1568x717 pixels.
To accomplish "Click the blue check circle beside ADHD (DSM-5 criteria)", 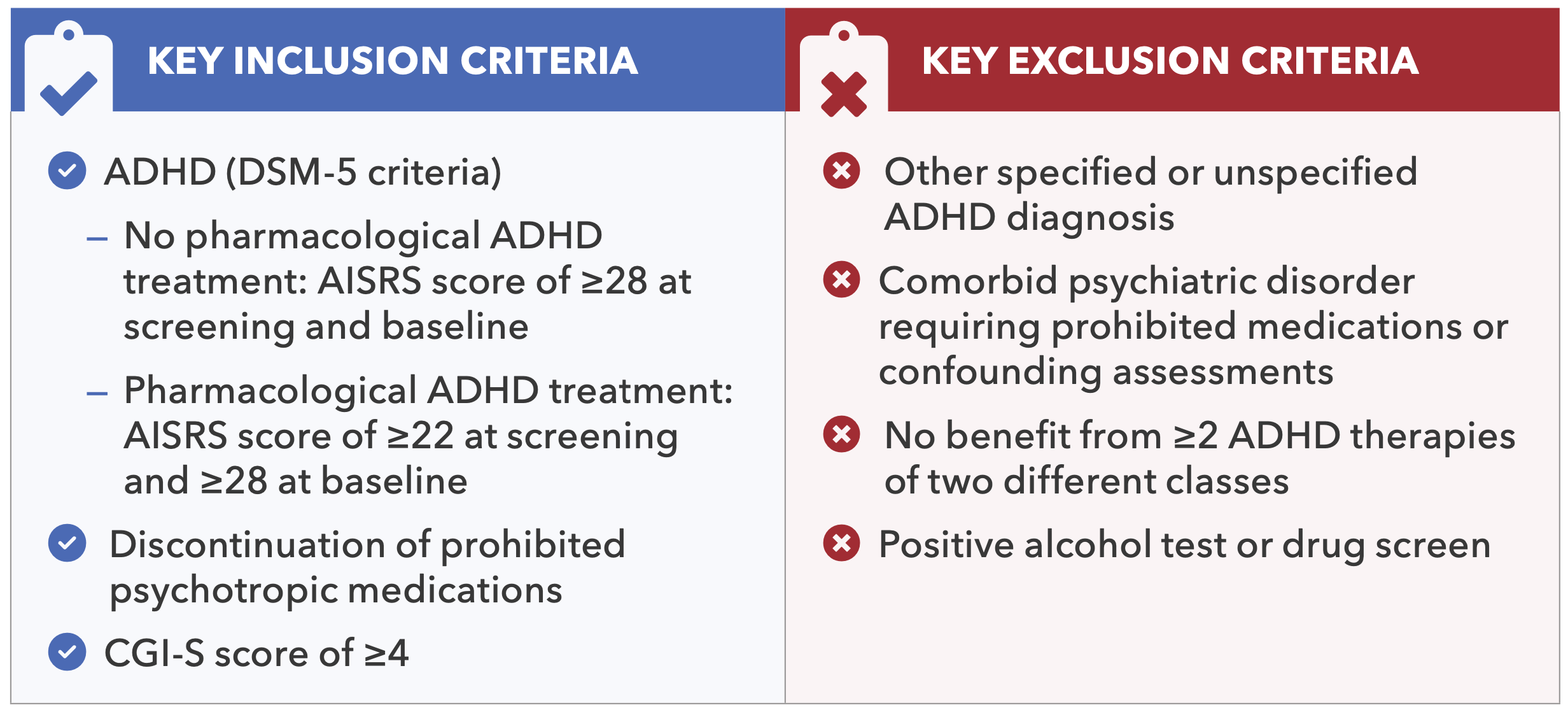I will pyautogui.click(x=67, y=171).
